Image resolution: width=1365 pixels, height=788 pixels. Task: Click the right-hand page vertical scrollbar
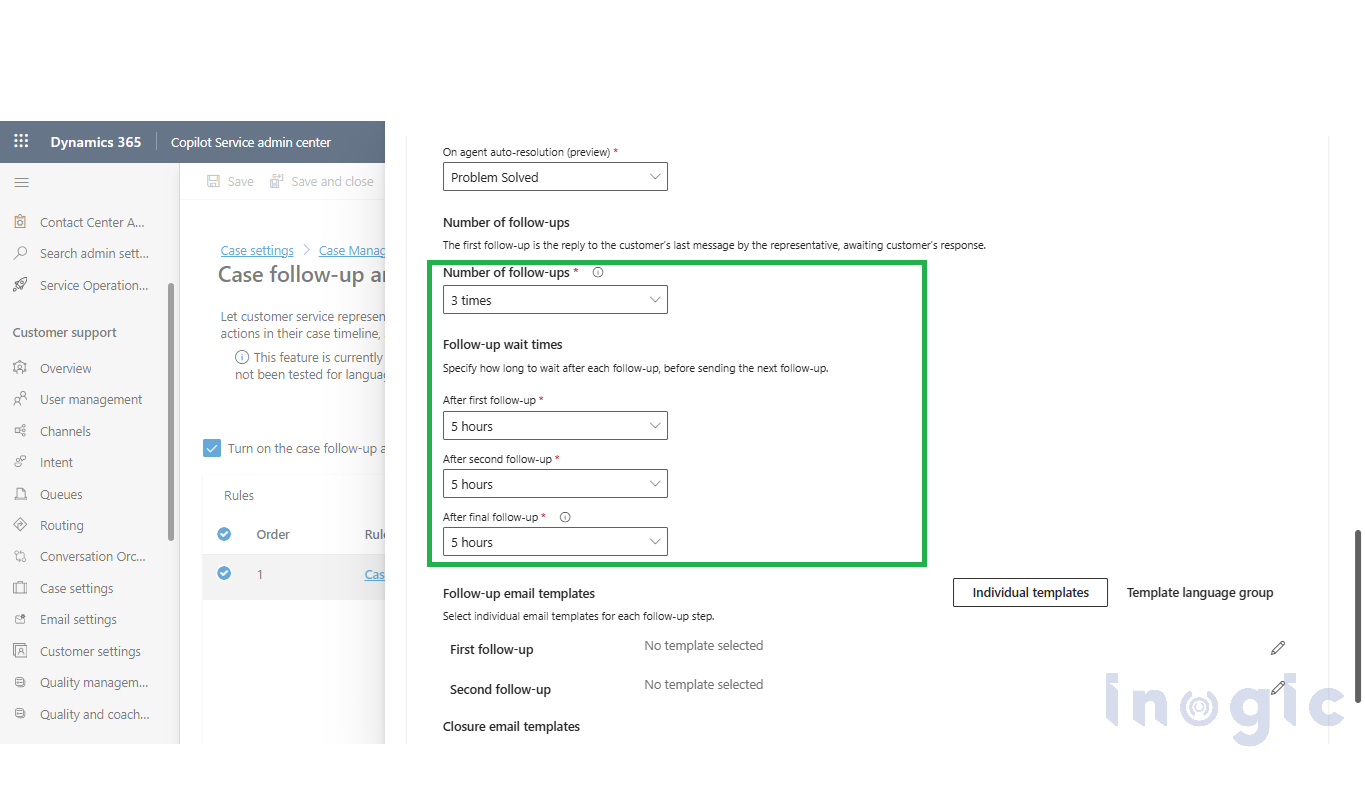(1358, 616)
